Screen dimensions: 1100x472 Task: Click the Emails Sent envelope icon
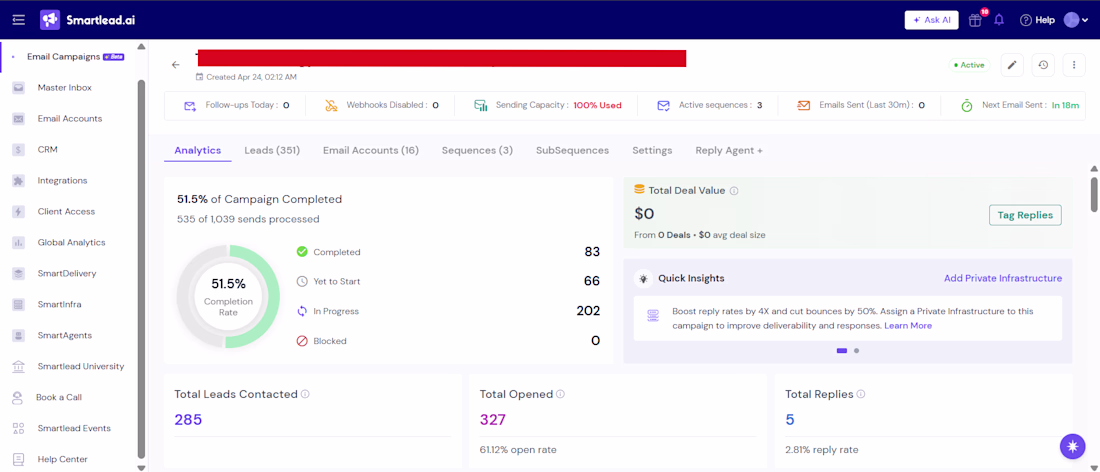click(x=804, y=106)
